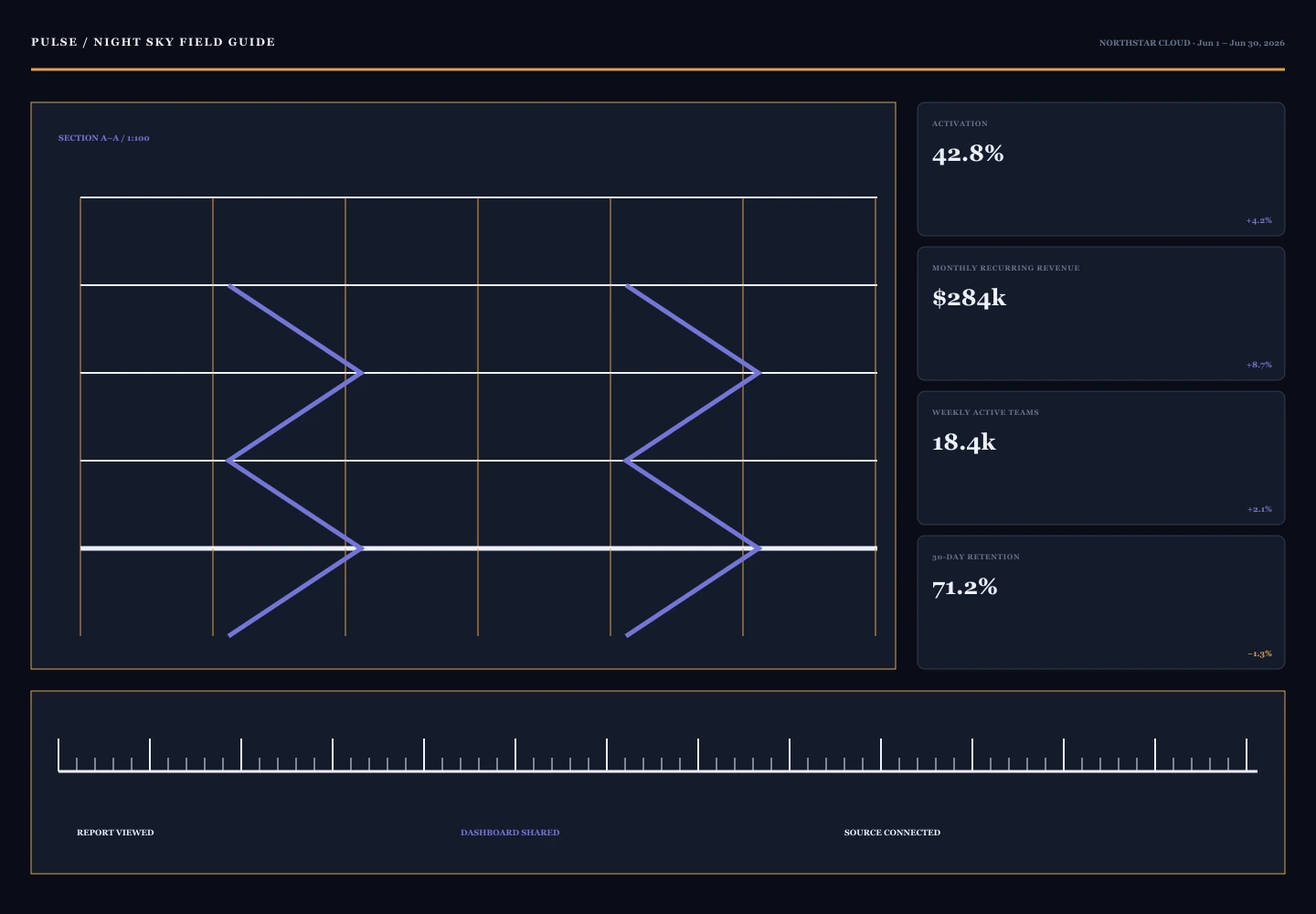Select the Weekly Active Teams card
The width and height of the screenshot is (1316, 914).
coord(1101,458)
